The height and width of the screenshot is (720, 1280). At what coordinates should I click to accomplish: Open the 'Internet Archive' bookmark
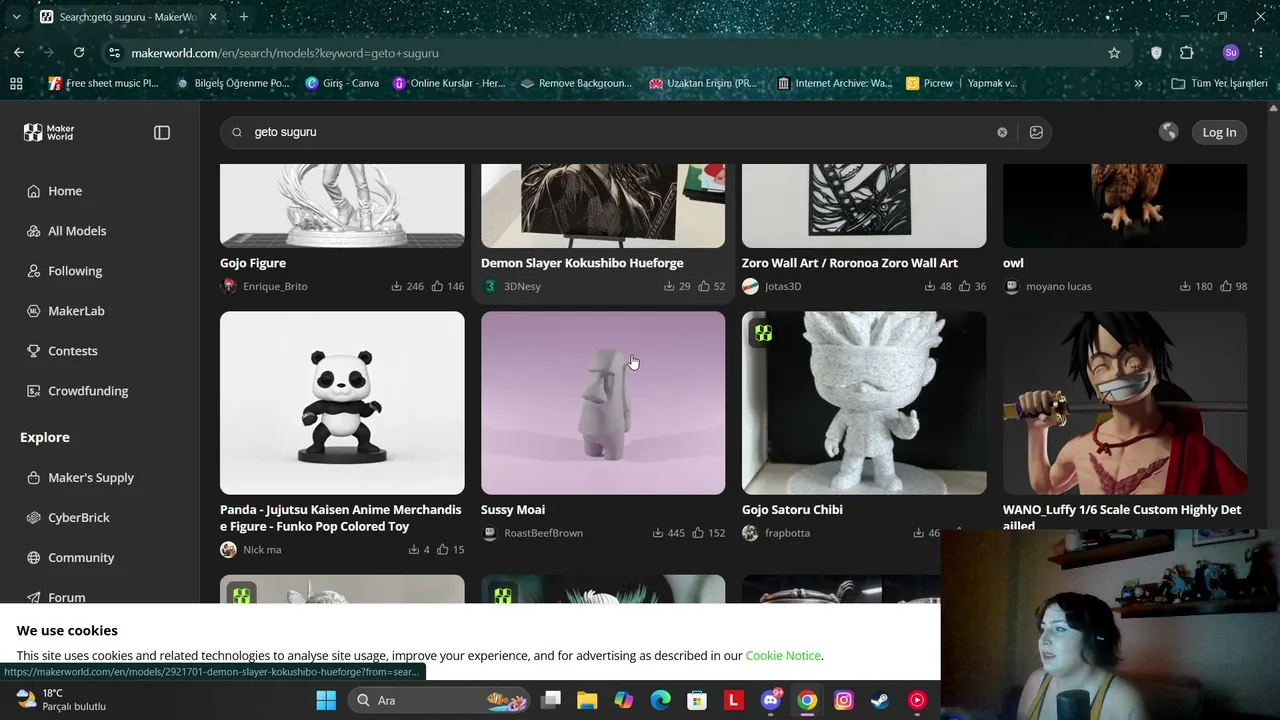[834, 83]
